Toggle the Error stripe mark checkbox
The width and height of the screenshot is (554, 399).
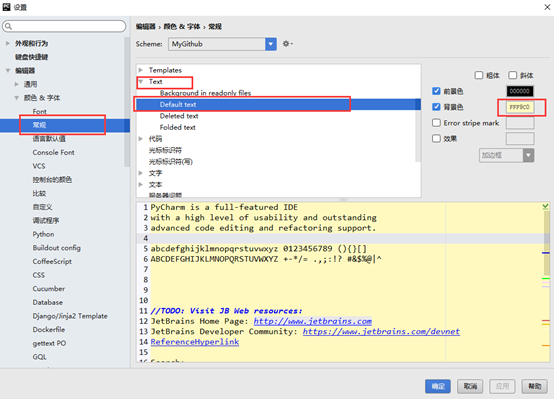point(436,123)
